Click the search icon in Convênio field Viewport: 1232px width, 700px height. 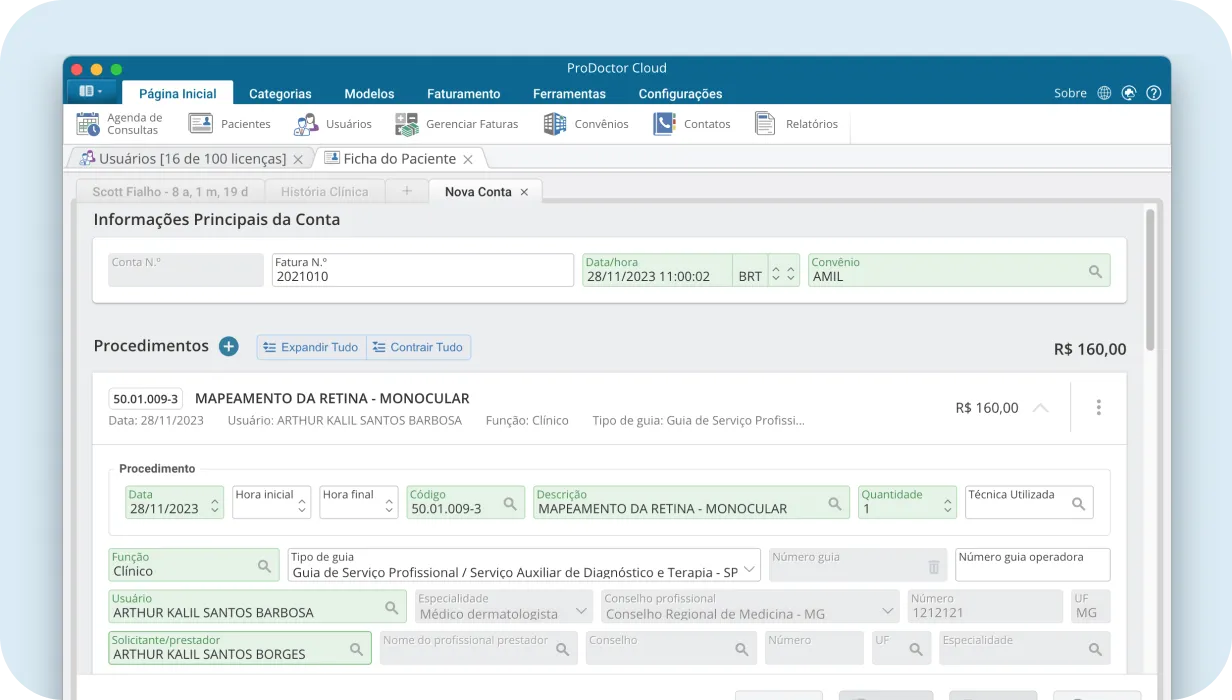pyautogui.click(x=1093, y=270)
